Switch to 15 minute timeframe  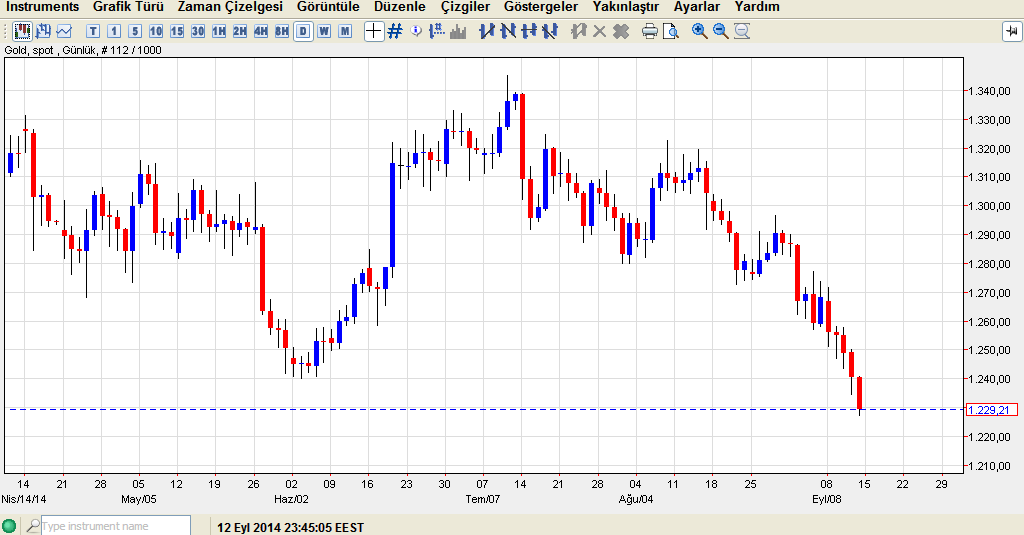[x=177, y=31]
